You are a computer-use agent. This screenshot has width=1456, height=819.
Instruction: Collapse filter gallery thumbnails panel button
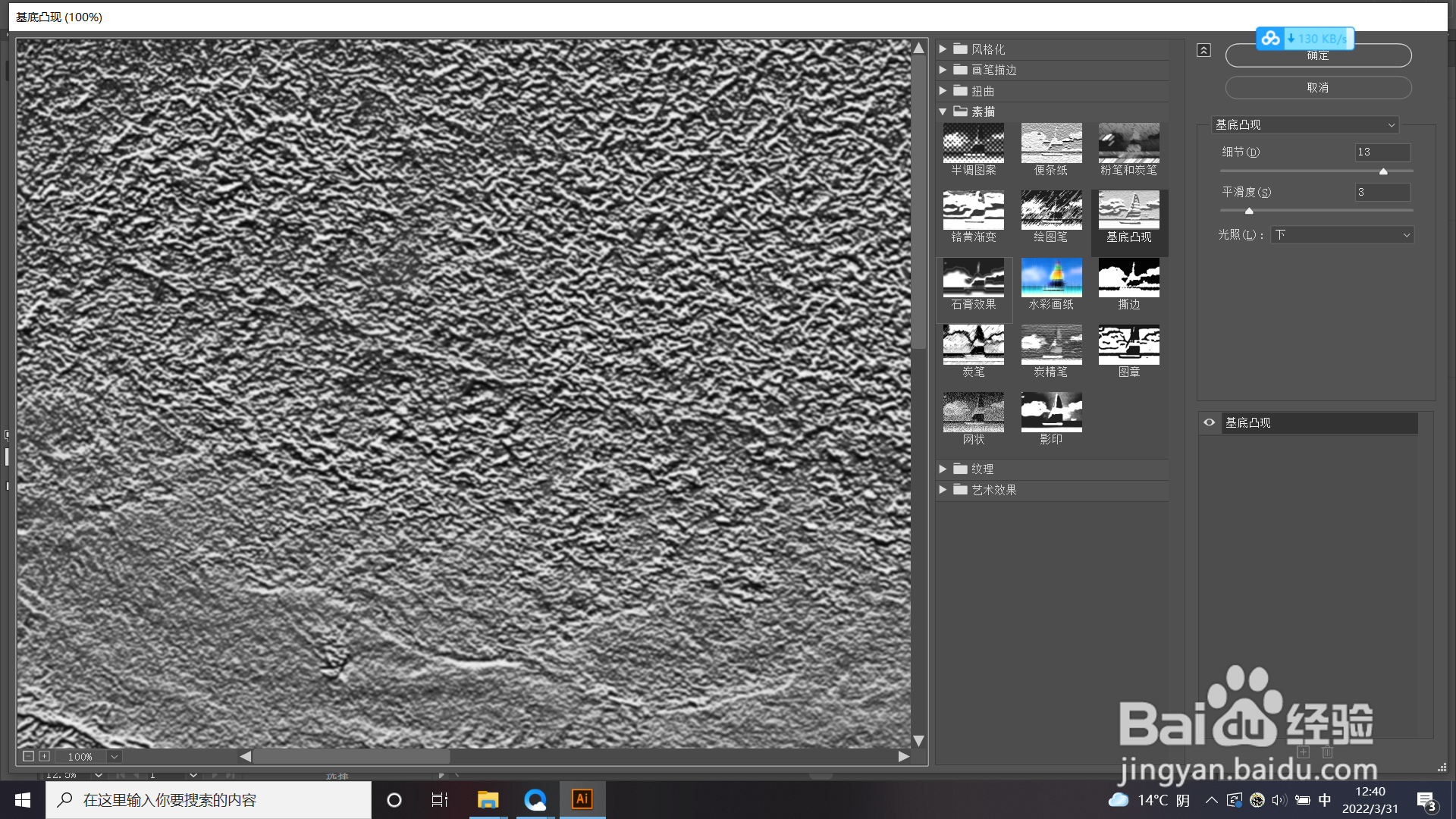click(1203, 50)
